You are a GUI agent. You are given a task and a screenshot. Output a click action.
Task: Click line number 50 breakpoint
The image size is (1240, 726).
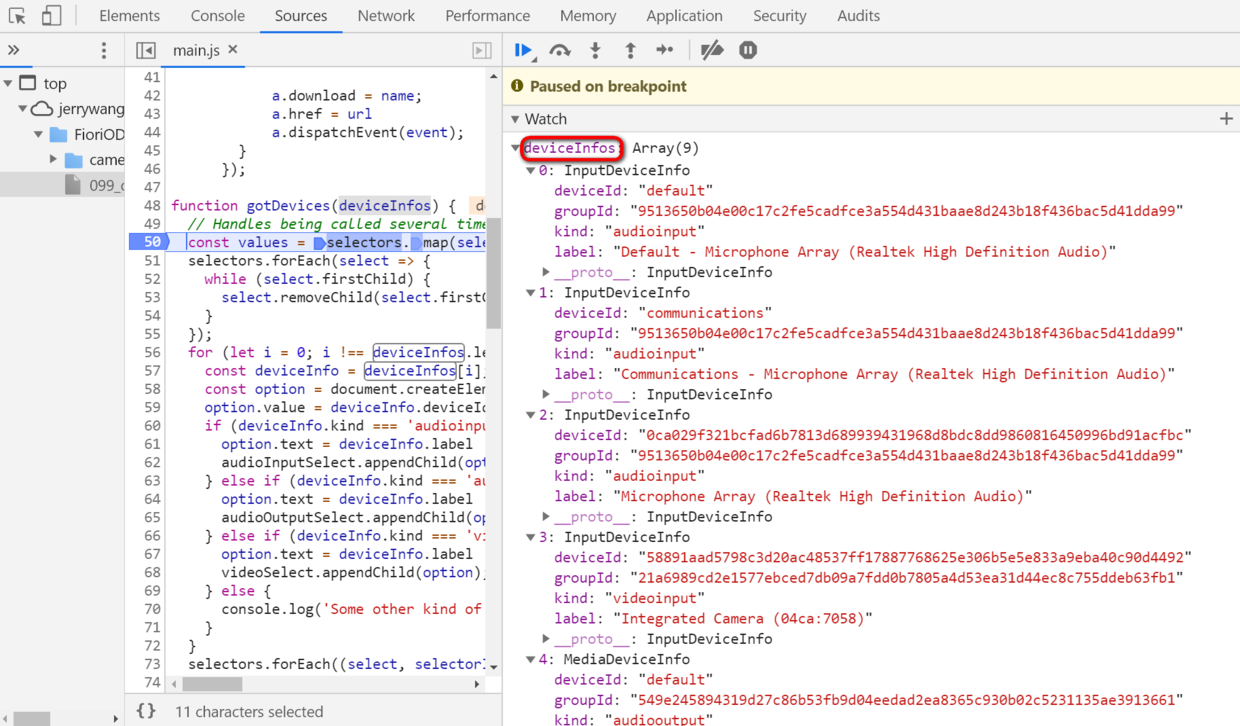point(147,242)
